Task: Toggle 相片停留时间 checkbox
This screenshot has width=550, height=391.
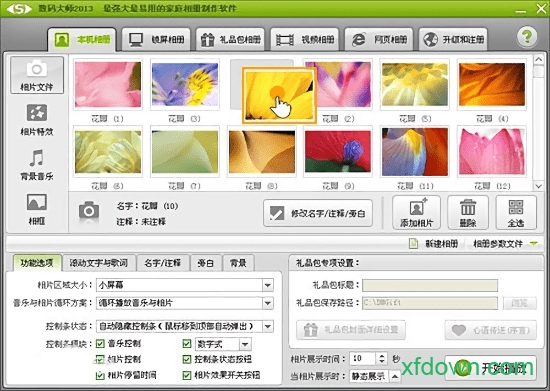Action: click(x=100, y=376)
